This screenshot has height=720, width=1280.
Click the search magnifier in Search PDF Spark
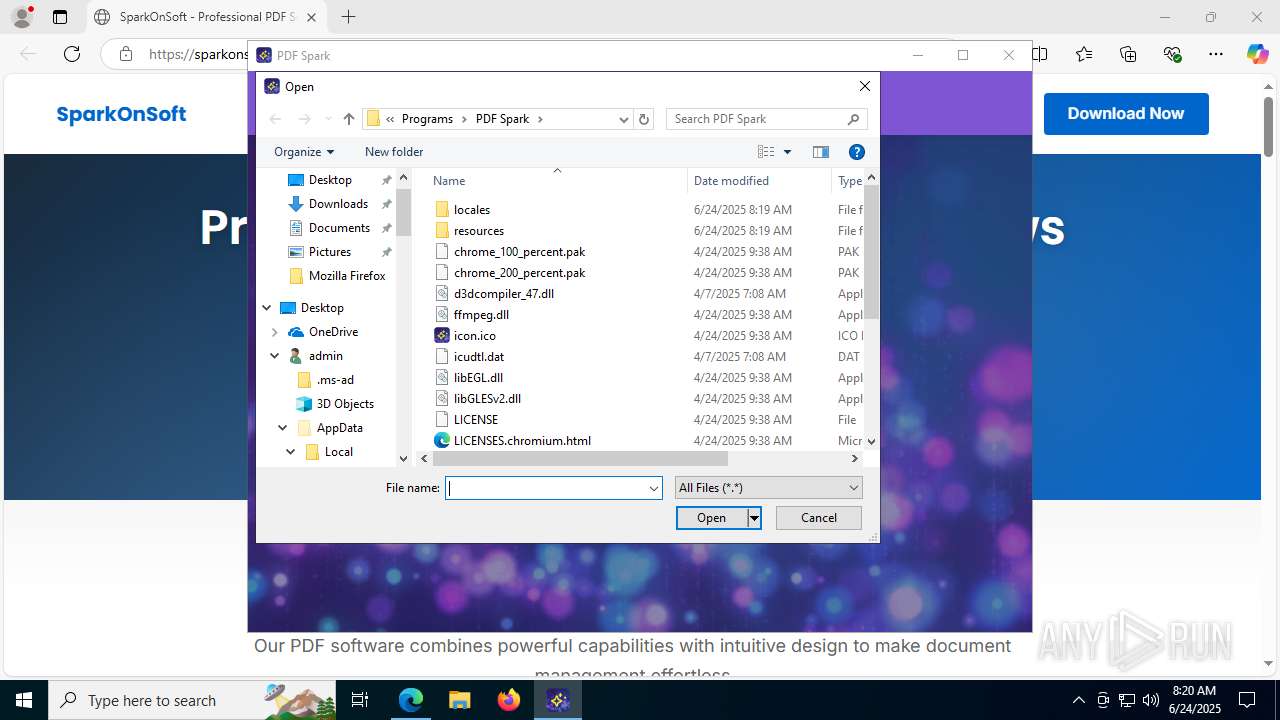coord(853,119)
